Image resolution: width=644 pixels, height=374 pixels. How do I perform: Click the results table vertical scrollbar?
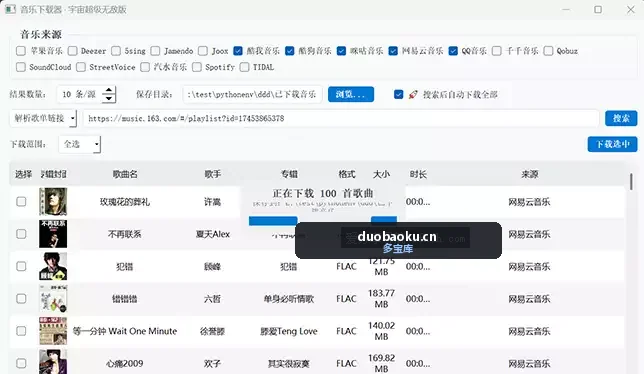pos(631,181)
